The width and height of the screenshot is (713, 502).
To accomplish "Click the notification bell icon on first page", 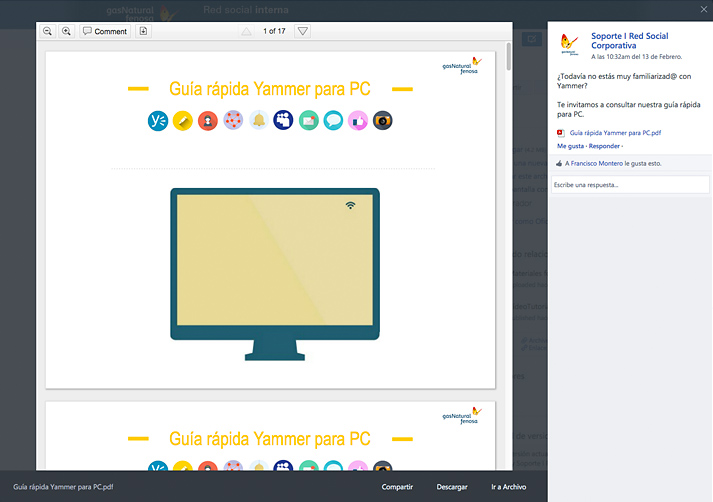I will 259,120.
